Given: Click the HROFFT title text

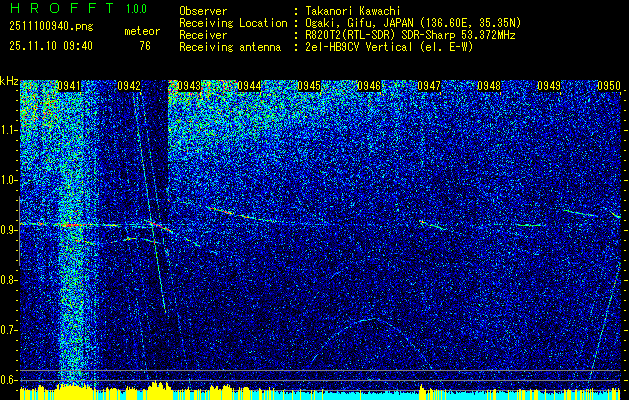Looking at the screenshot, I should pos(62,8).
